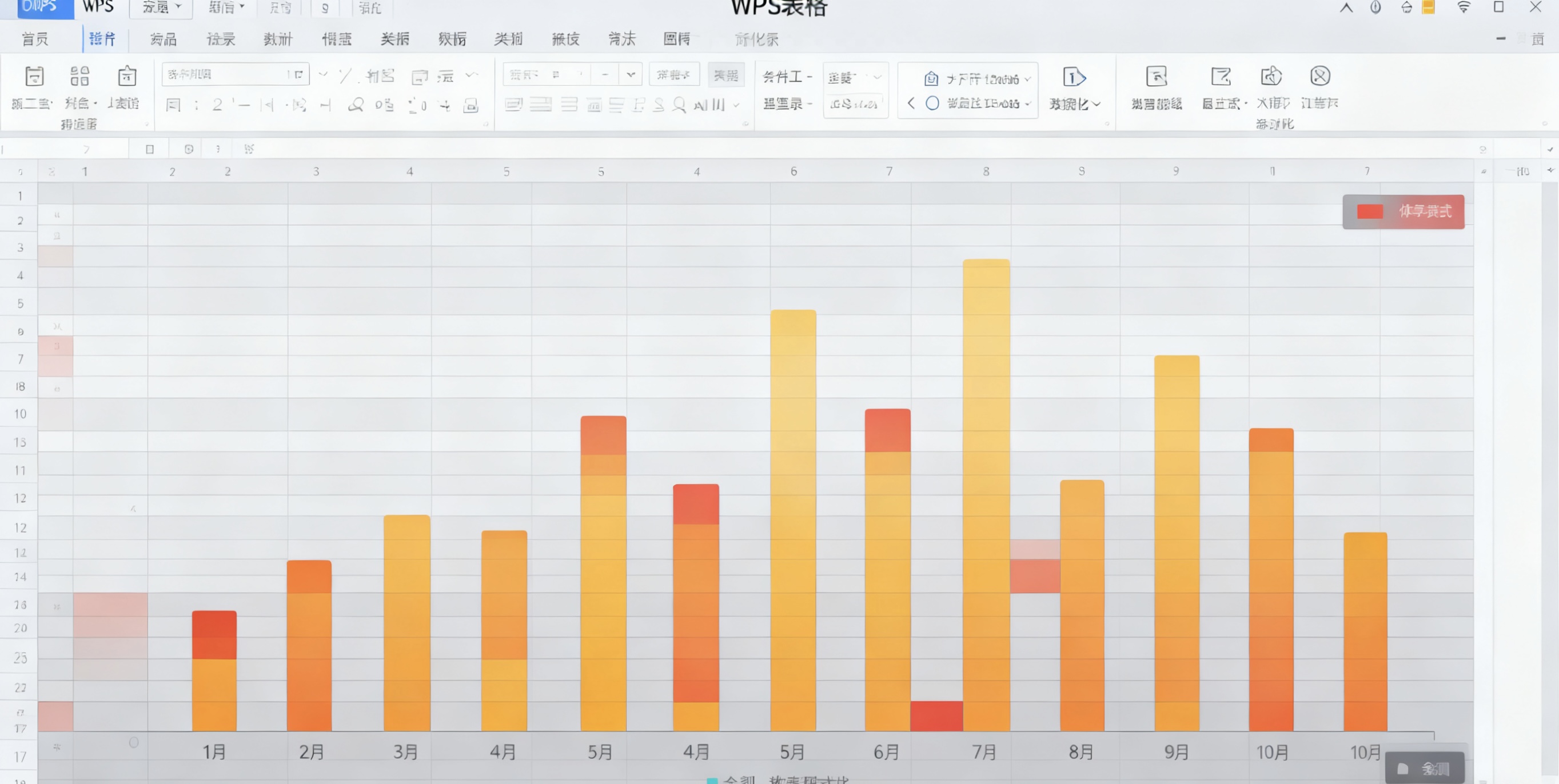Click the first clipboard icon in the ribbon
This screenshot has width=1559, height=784.
34,76
